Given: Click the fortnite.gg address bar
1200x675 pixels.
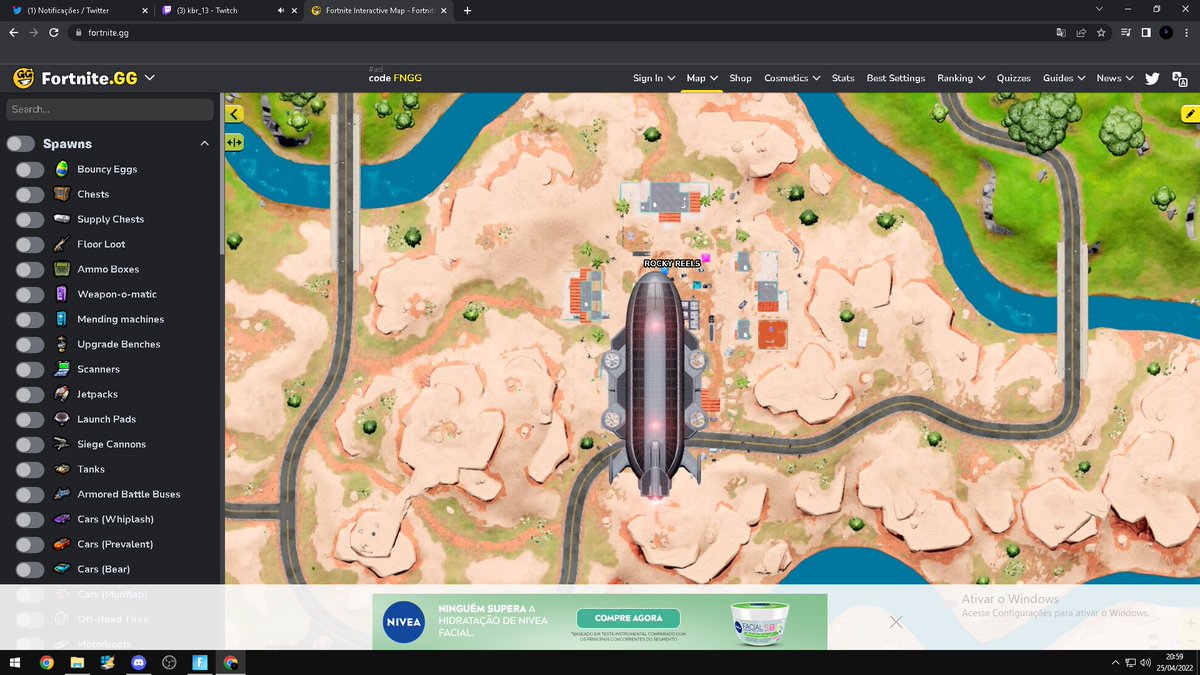Looking at the screenshot, I should click(560, 32).
